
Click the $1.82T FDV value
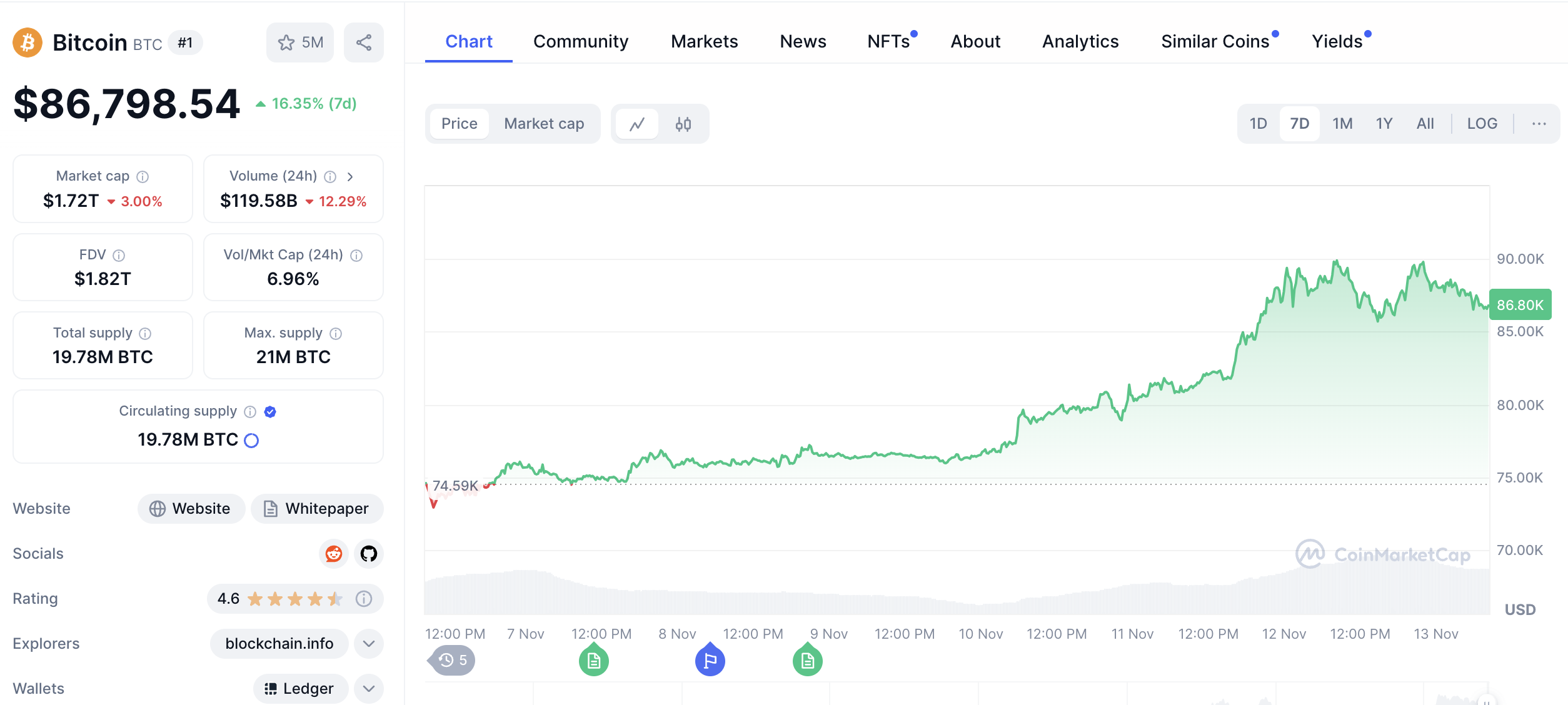(x=103, y=279)
